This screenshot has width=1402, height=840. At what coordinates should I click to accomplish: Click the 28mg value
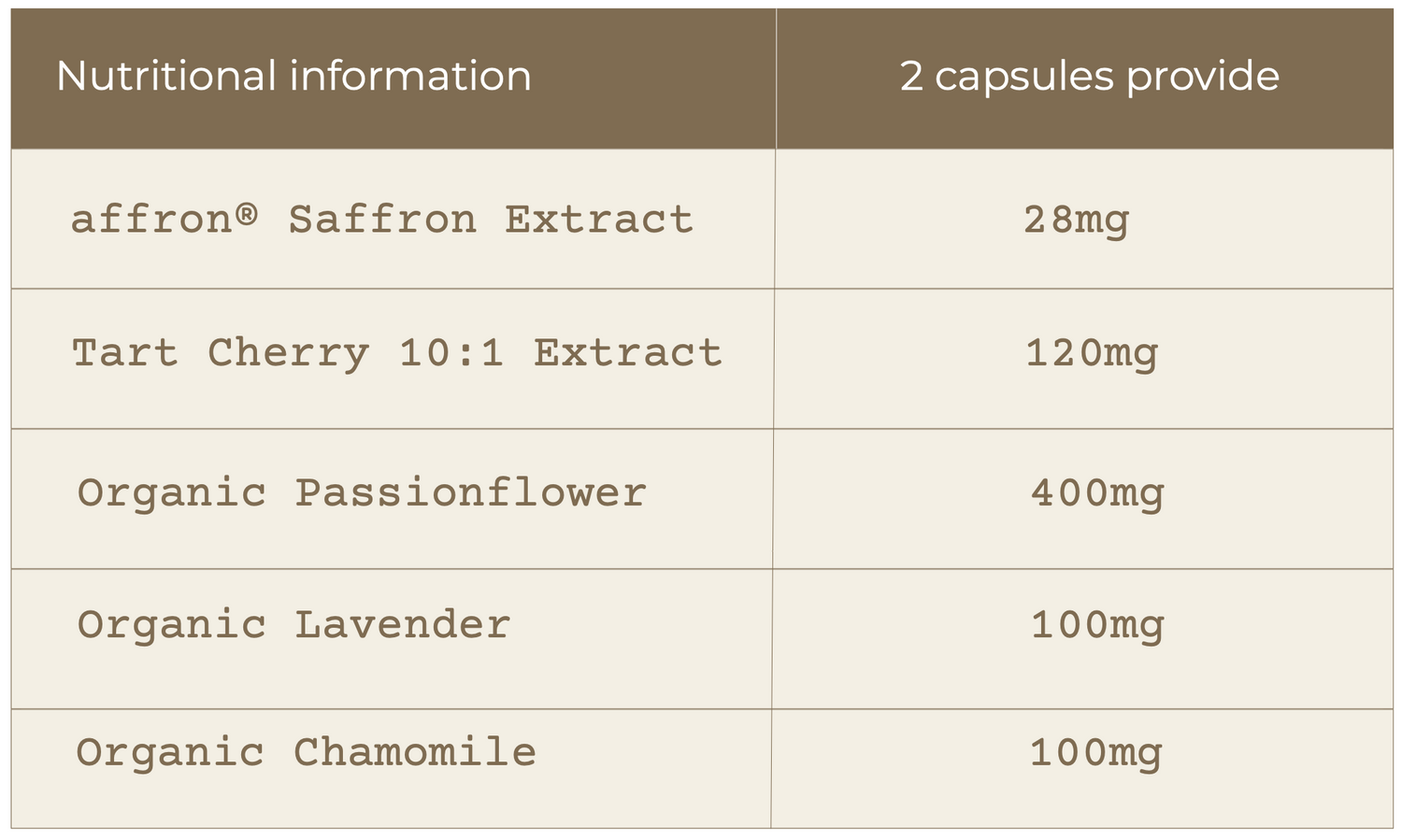pyautogui.click(x=1076, y=221)
